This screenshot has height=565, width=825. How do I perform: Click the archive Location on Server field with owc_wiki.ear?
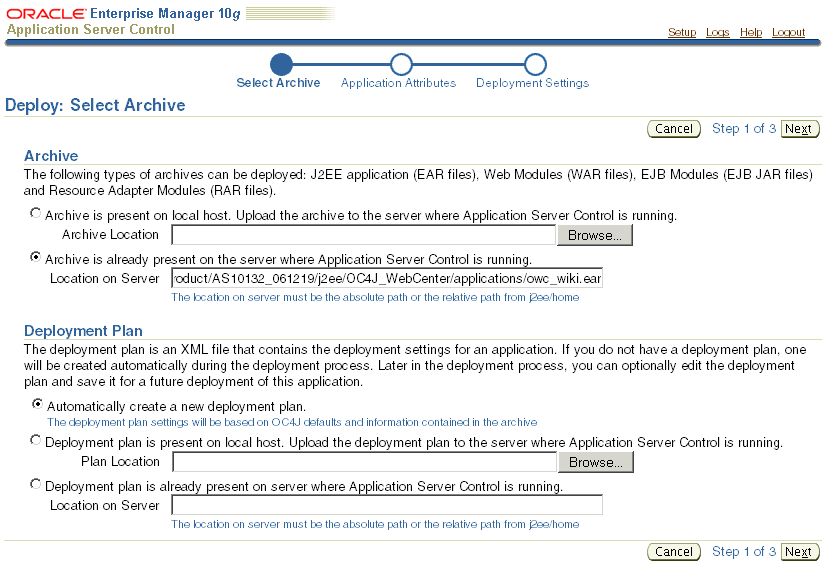[387, 278]
